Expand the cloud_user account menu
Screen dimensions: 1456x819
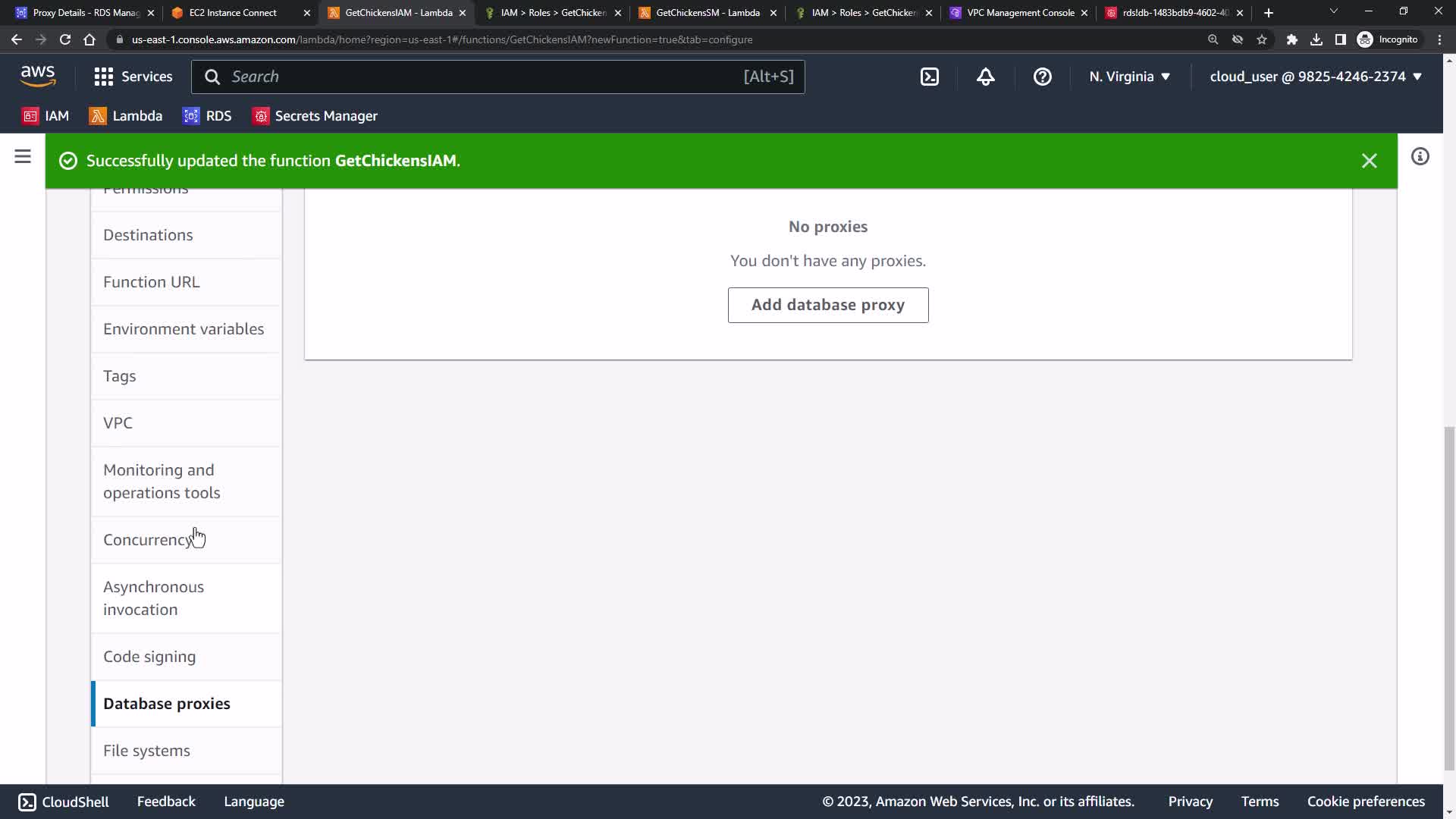pyautogui.click(x=1315, y=77)
